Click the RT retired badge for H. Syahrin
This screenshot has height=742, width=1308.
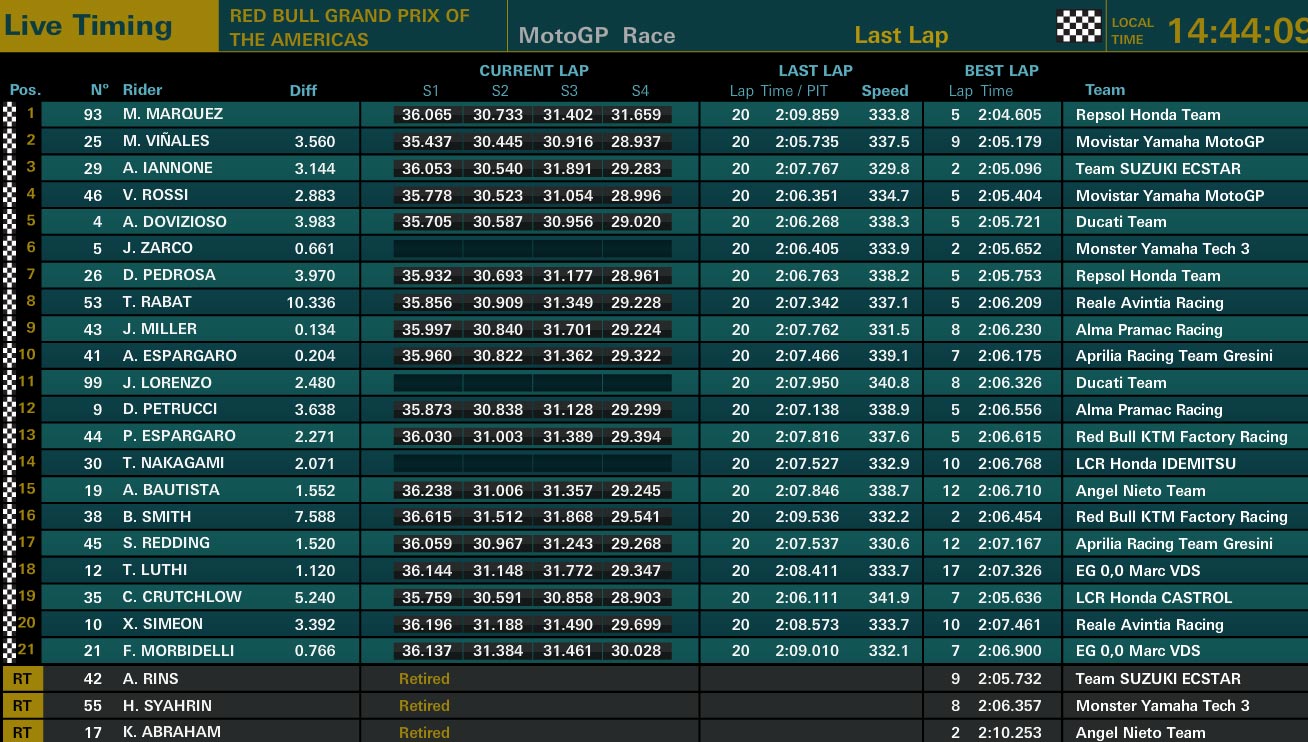(22, 705)
